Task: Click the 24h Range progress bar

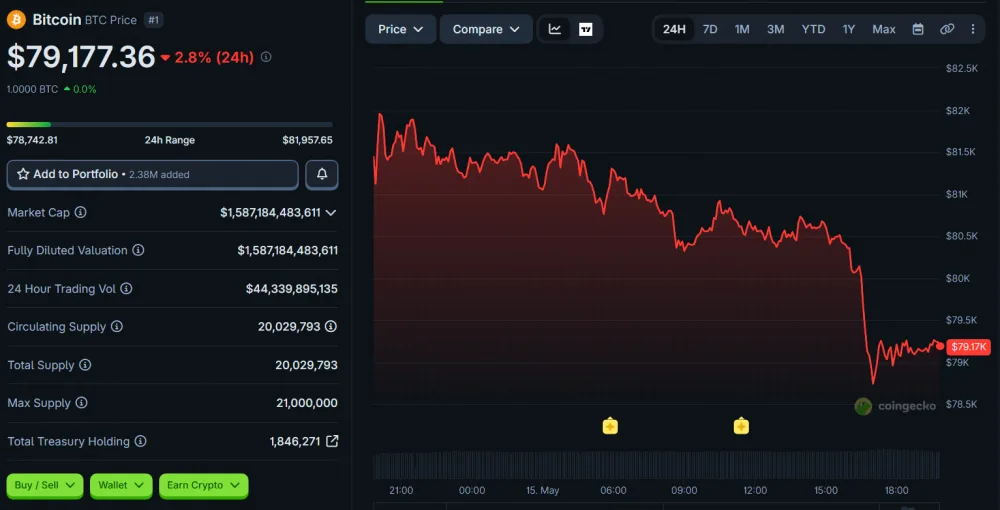Action: [170, 124]
